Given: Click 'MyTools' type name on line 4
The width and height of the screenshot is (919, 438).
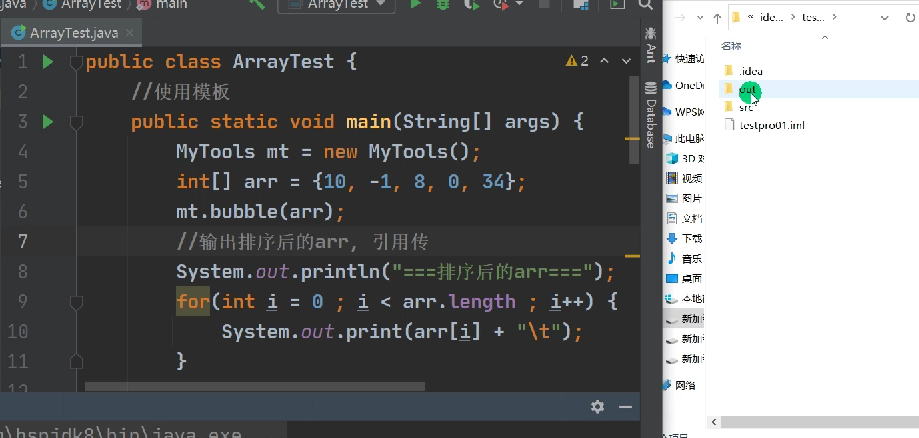Looking at the screenshot, I should [x=216, y=152].
